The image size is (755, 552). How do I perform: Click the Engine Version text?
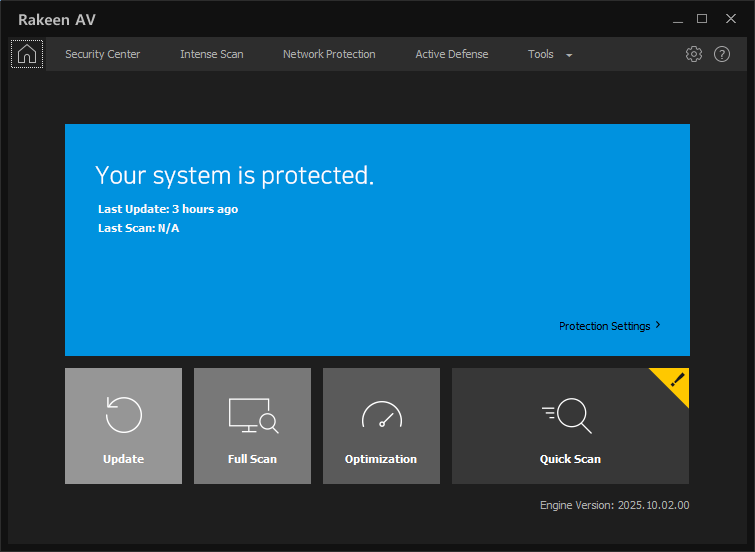point(614,505)
